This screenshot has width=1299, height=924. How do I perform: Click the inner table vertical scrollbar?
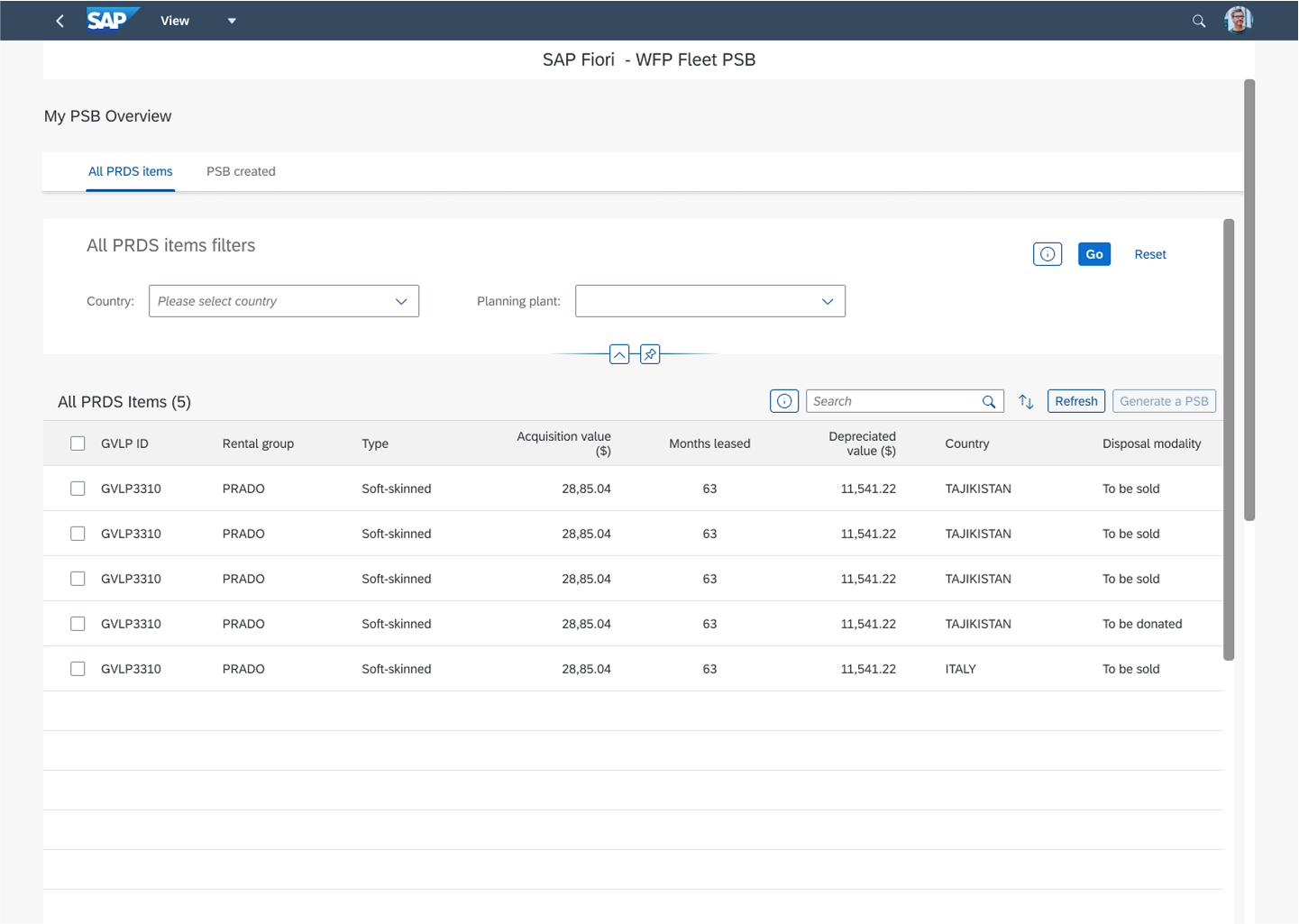click(1229, 440)
